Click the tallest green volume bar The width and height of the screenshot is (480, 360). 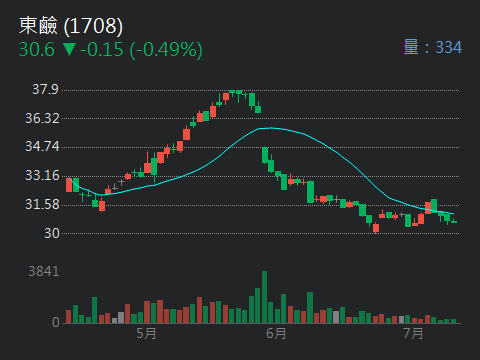pos(264,297)
